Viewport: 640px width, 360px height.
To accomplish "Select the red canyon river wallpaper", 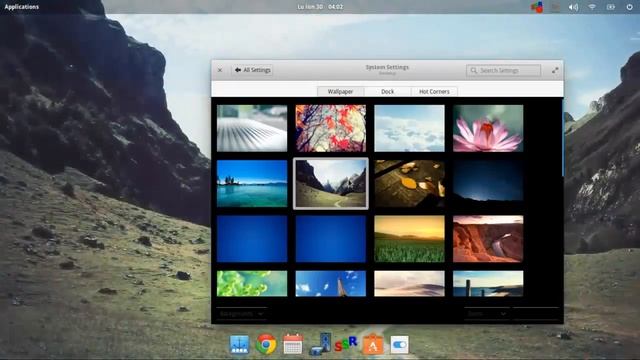I will point(488,239).
